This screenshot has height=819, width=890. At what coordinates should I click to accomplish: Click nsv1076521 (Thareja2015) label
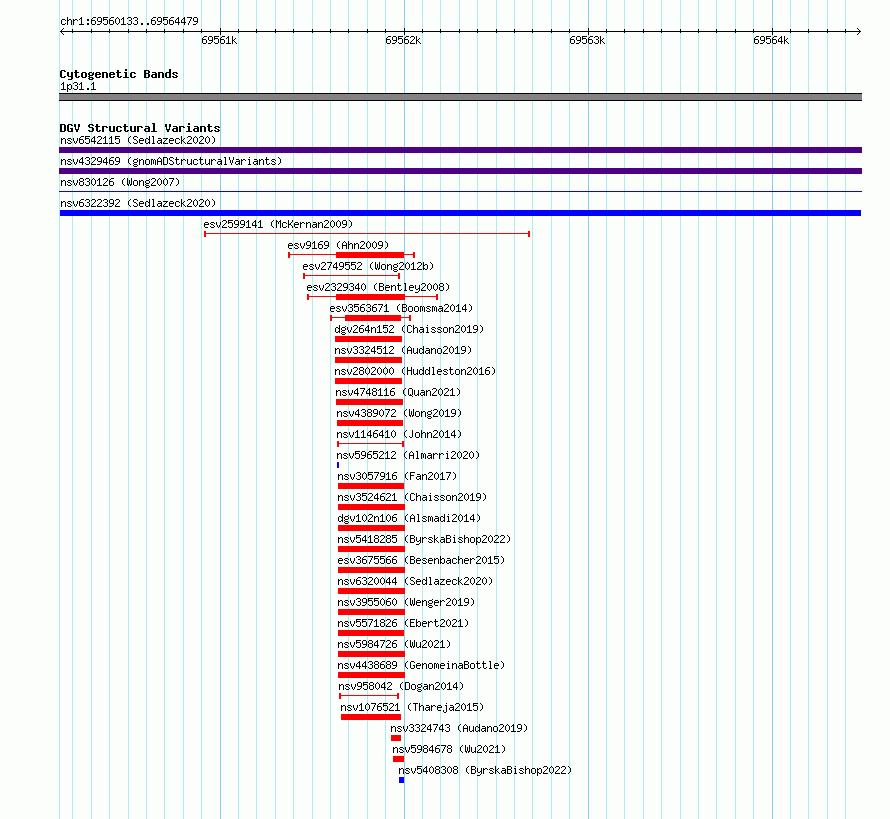point(412,707)
